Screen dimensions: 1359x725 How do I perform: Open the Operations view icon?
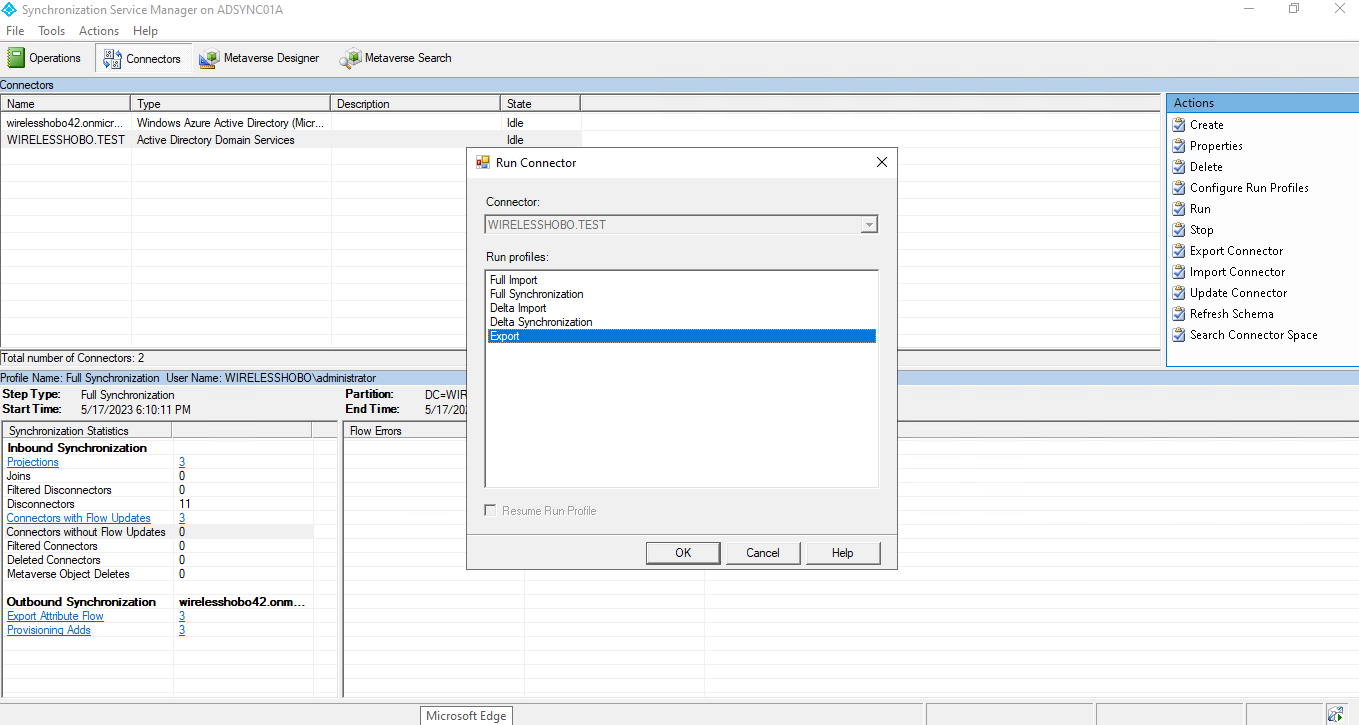click(x=16, y=58)
